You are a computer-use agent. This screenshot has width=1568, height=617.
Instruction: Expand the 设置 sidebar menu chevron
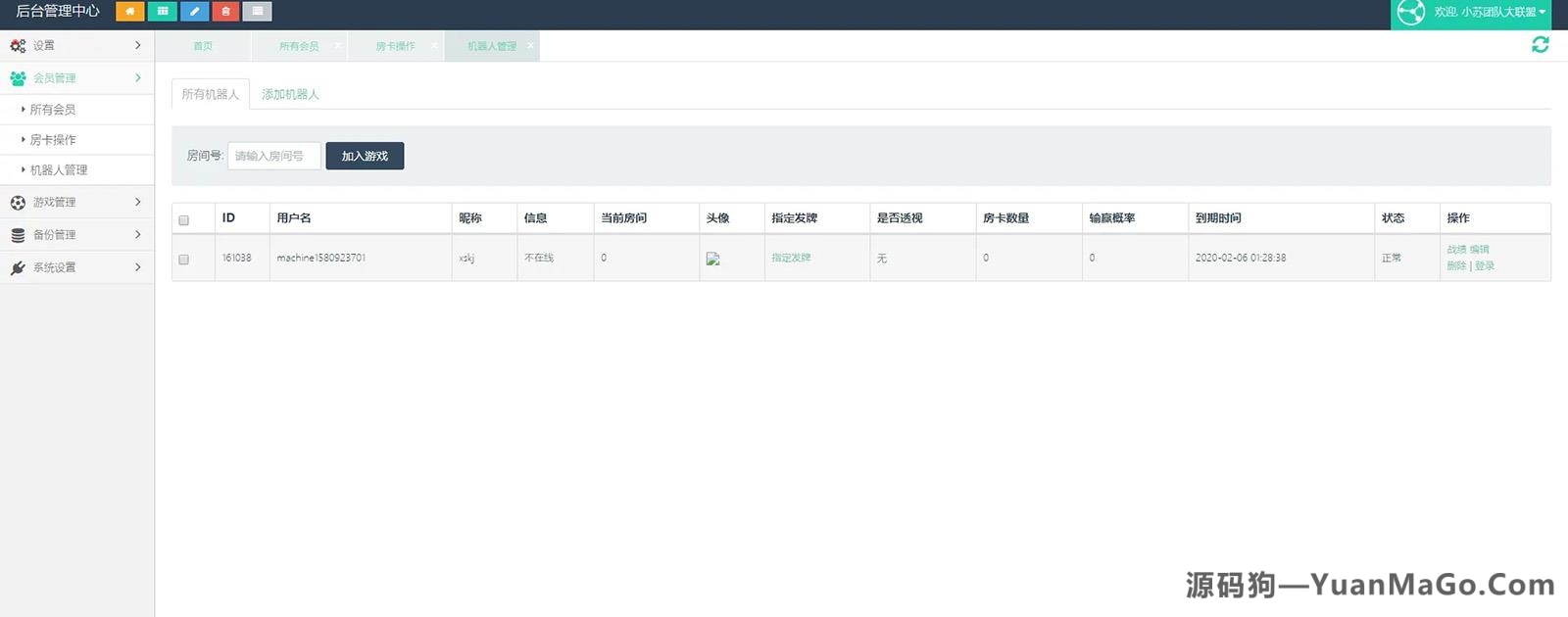138,45
